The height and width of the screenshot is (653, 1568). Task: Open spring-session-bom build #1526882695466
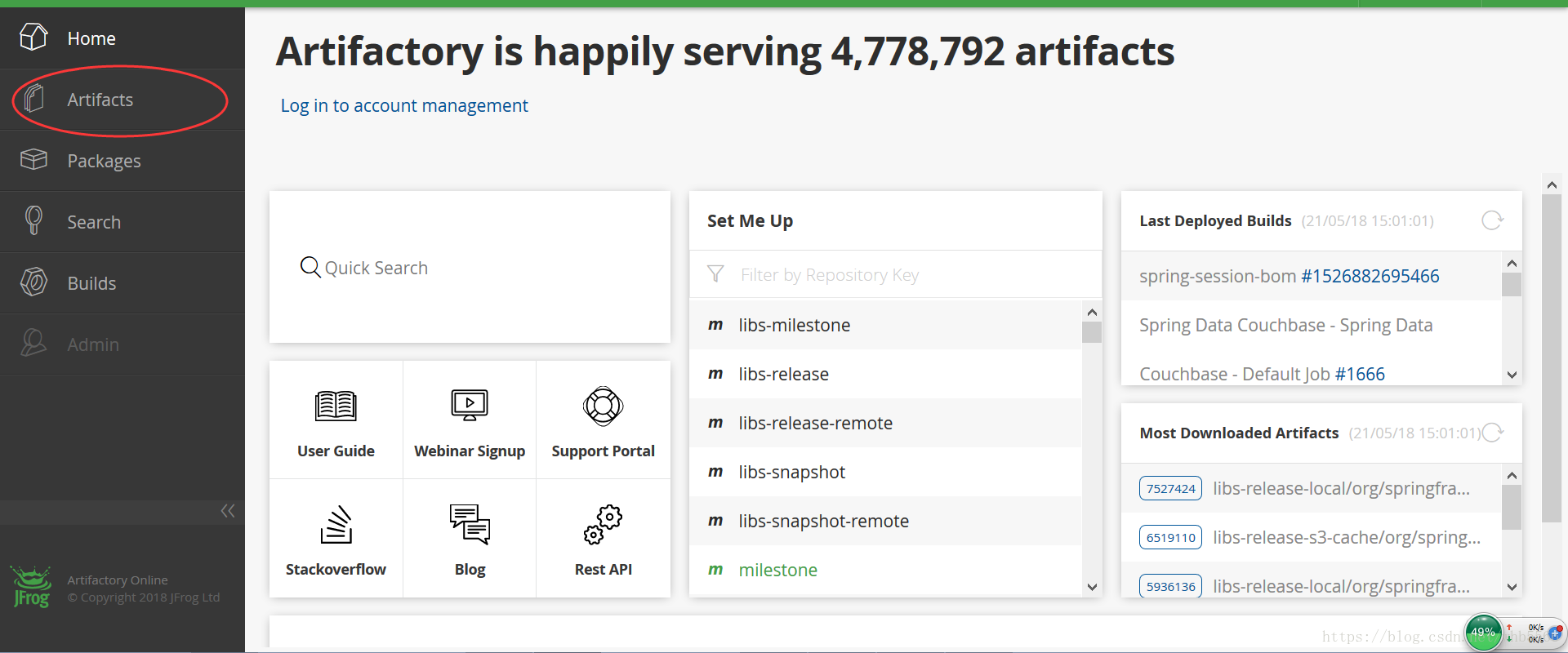click(1370, 276)
